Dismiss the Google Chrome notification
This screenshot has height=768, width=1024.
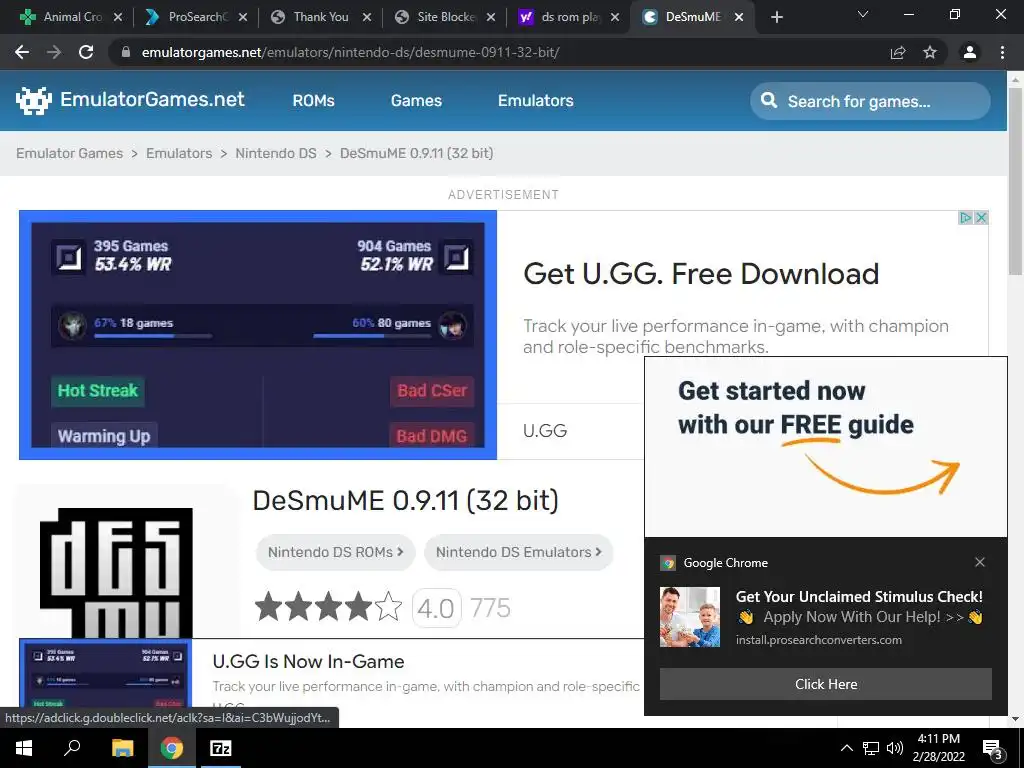pyautogui.click(x=980, y=562)
